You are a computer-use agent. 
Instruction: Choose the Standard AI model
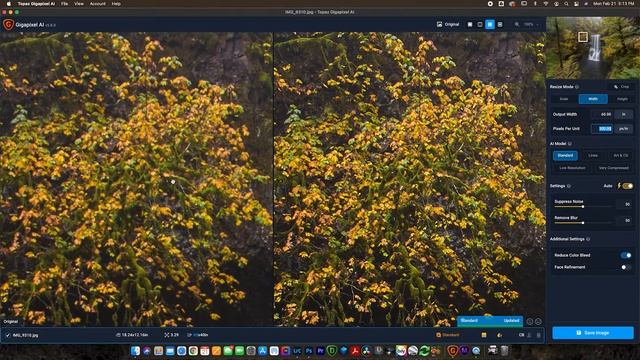click(565, 156)
